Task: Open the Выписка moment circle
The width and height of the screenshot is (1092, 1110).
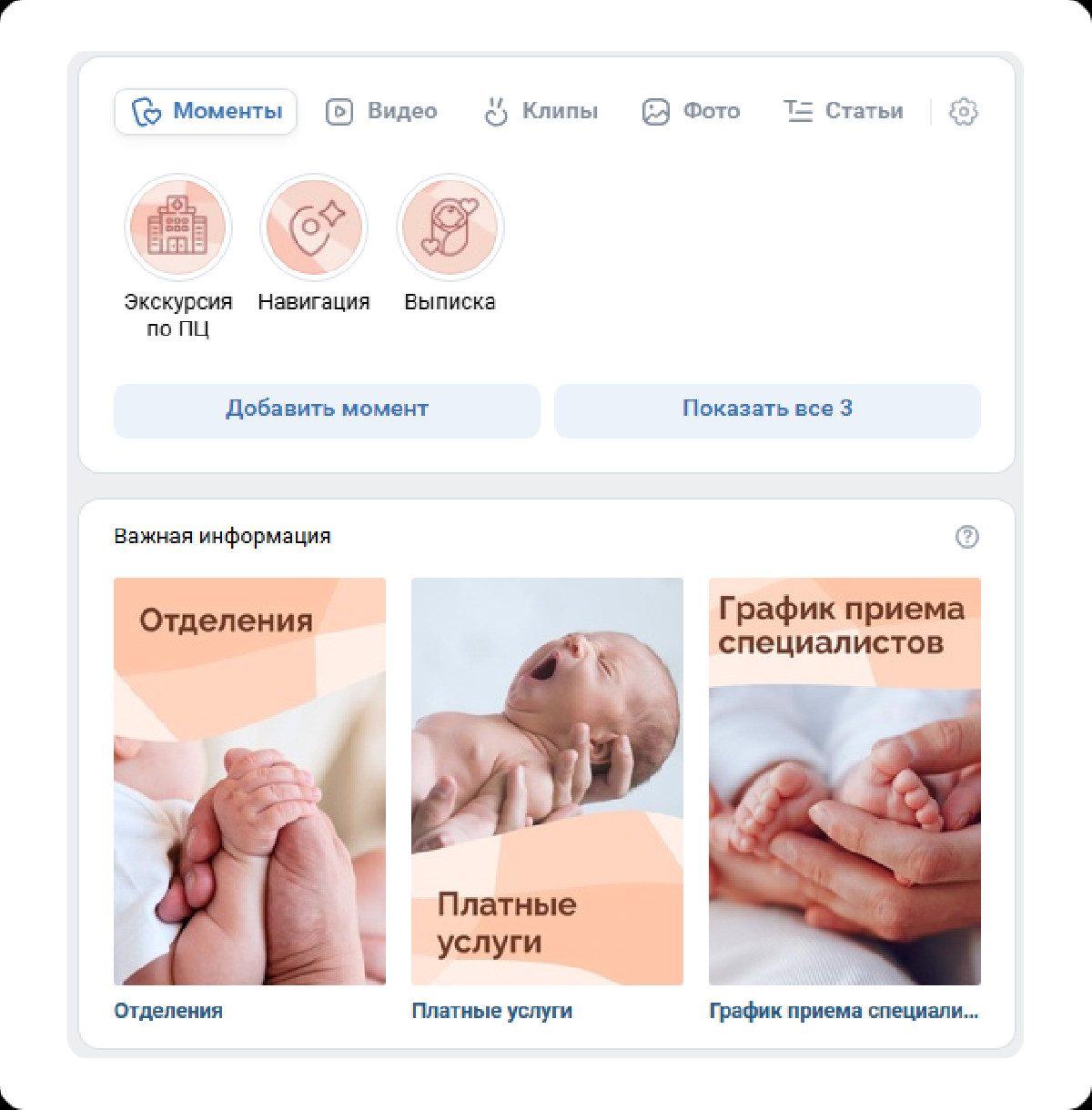Action: (x=450, y=227)
